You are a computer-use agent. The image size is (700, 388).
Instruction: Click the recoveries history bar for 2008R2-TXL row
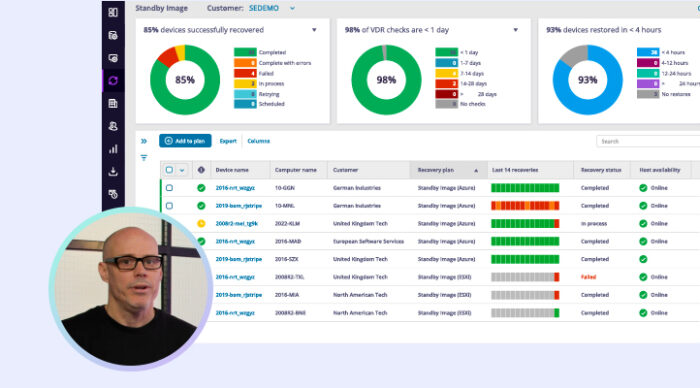coord(525,277)
